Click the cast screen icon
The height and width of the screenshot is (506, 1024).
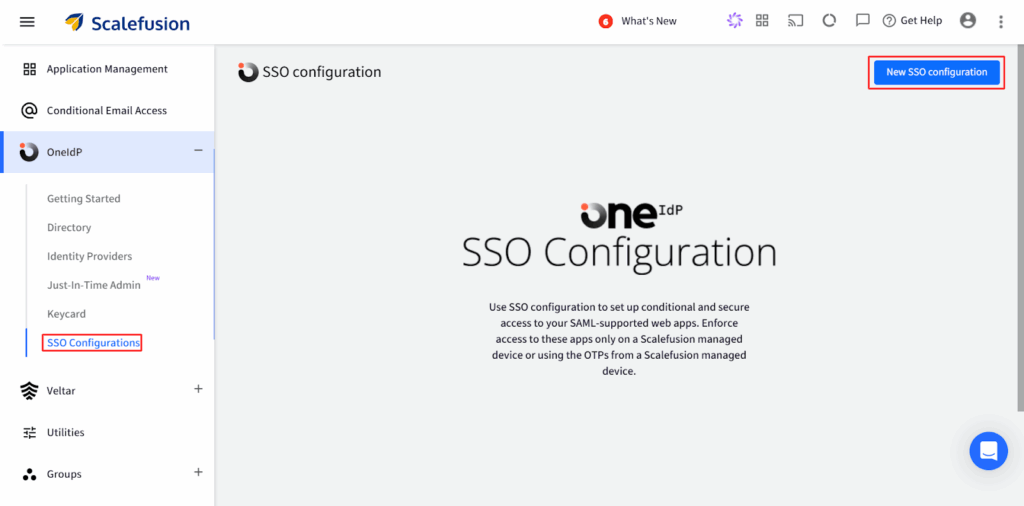point(795,21)
